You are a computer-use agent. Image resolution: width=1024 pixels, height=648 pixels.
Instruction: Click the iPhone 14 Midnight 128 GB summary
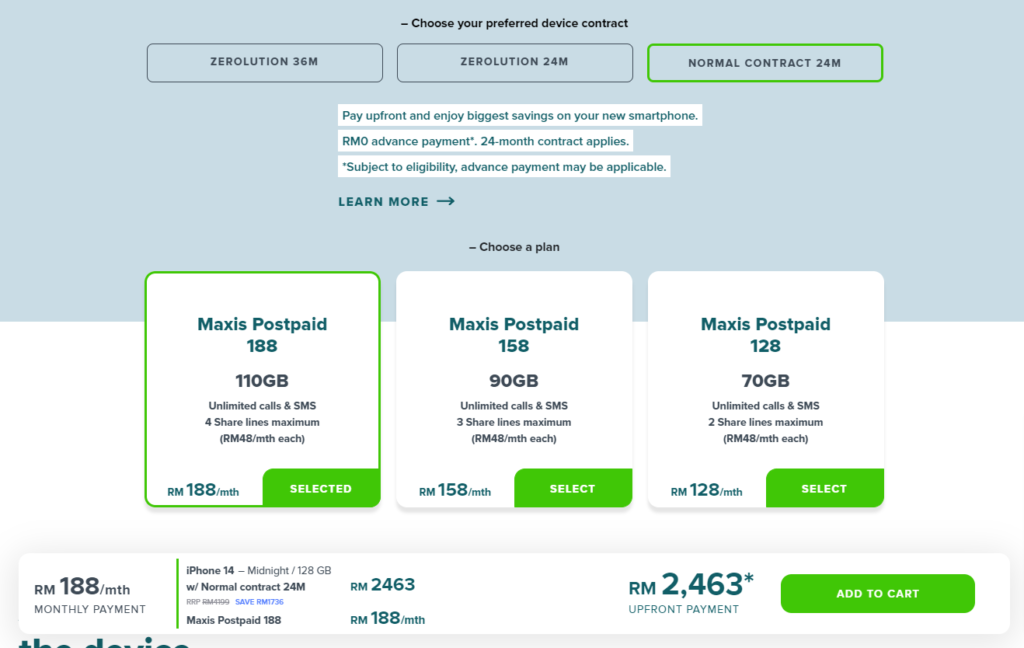(259, 570)
